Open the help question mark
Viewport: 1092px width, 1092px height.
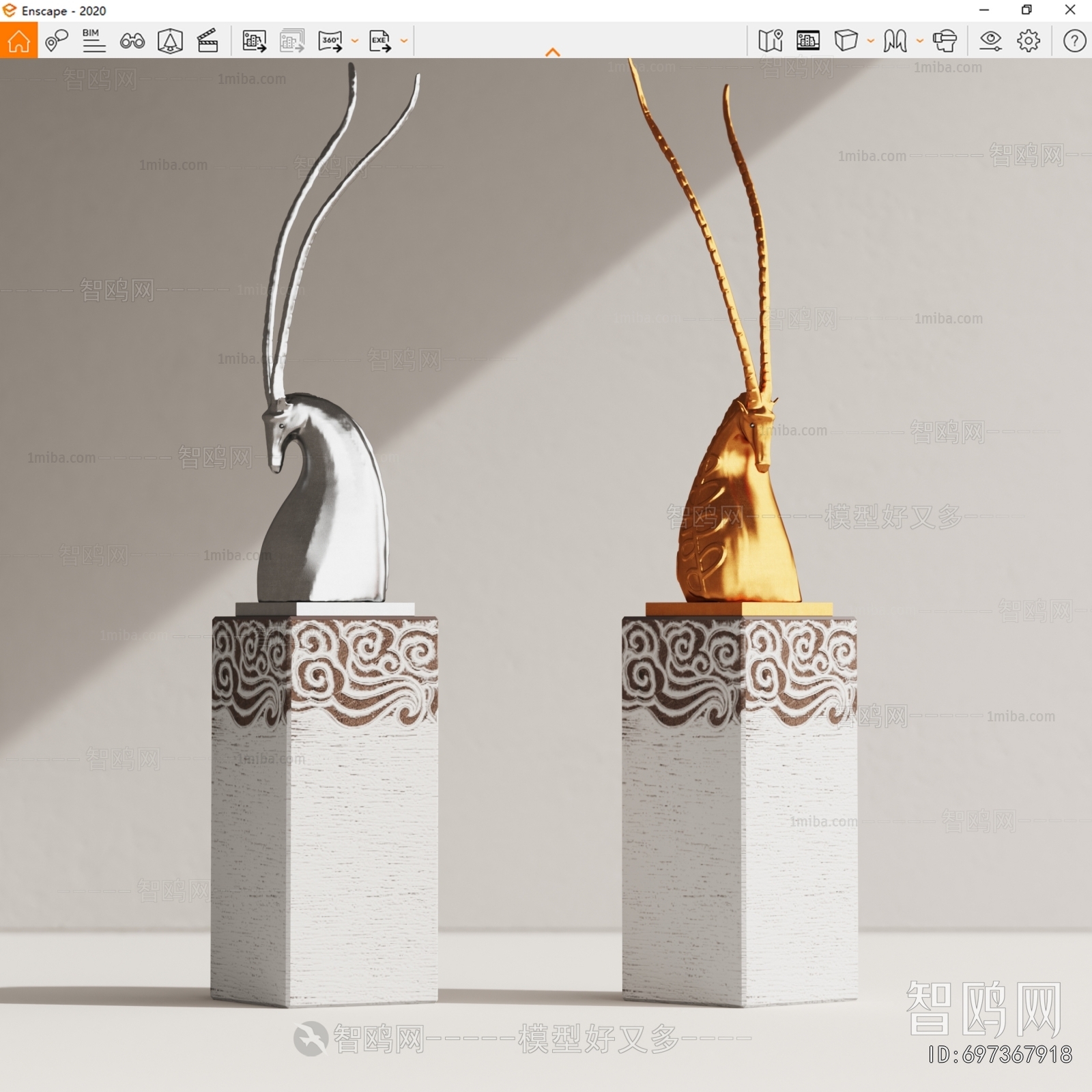click(1074, 41)
